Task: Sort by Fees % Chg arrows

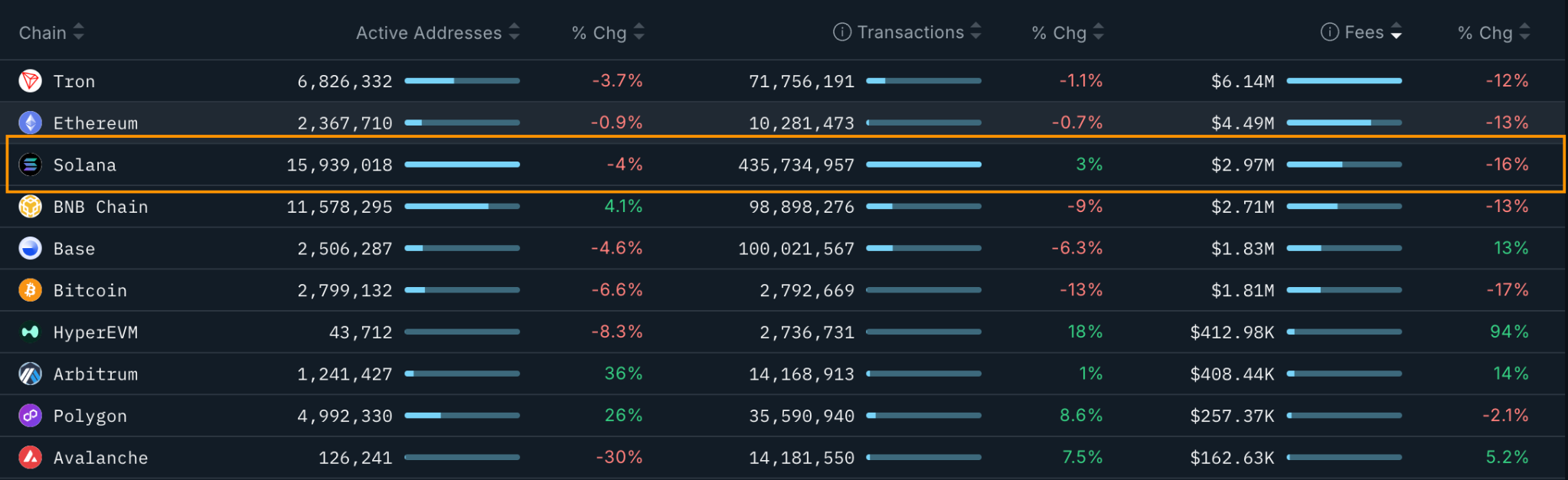Action: tap(1525, 32)
